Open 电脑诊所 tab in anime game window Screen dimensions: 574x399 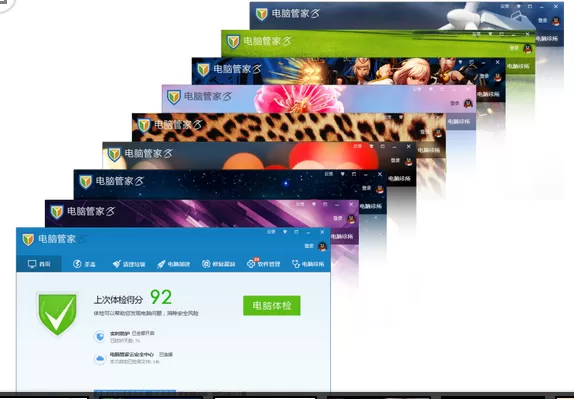tap(488, 94)
